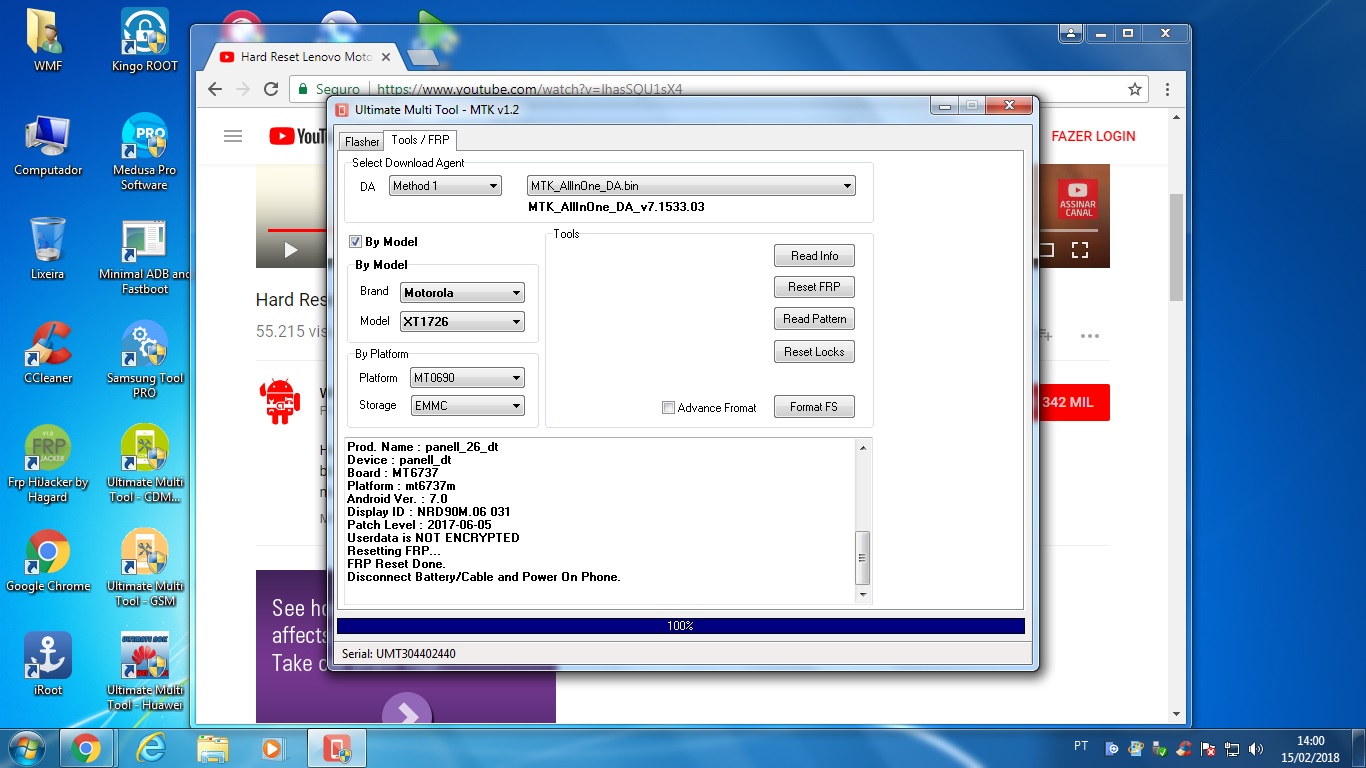Launch Ultimate Multi Tool - GSM shortcut
The width and height of the screenshot is (1366, 768).
pyautogui.click(x=144, y=568)
